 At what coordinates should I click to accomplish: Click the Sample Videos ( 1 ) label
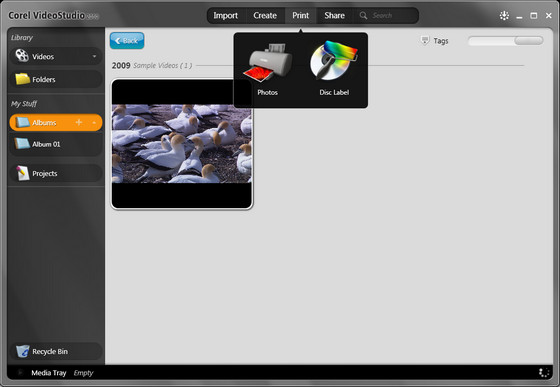pos(162,66)
